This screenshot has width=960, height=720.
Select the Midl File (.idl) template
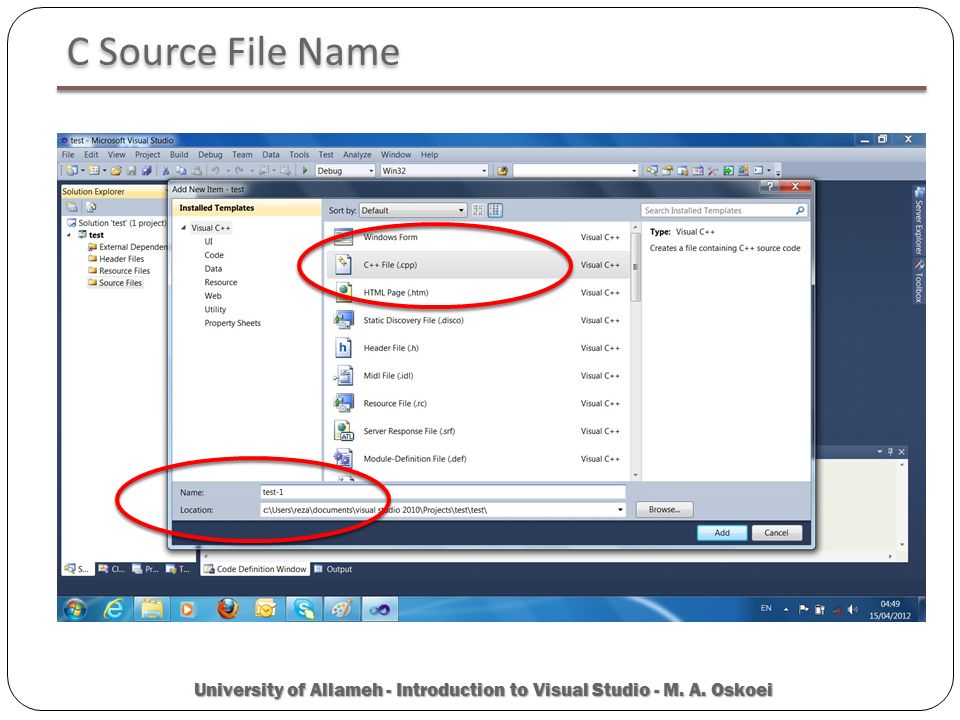pyautogui.click(x=479, y=376)
